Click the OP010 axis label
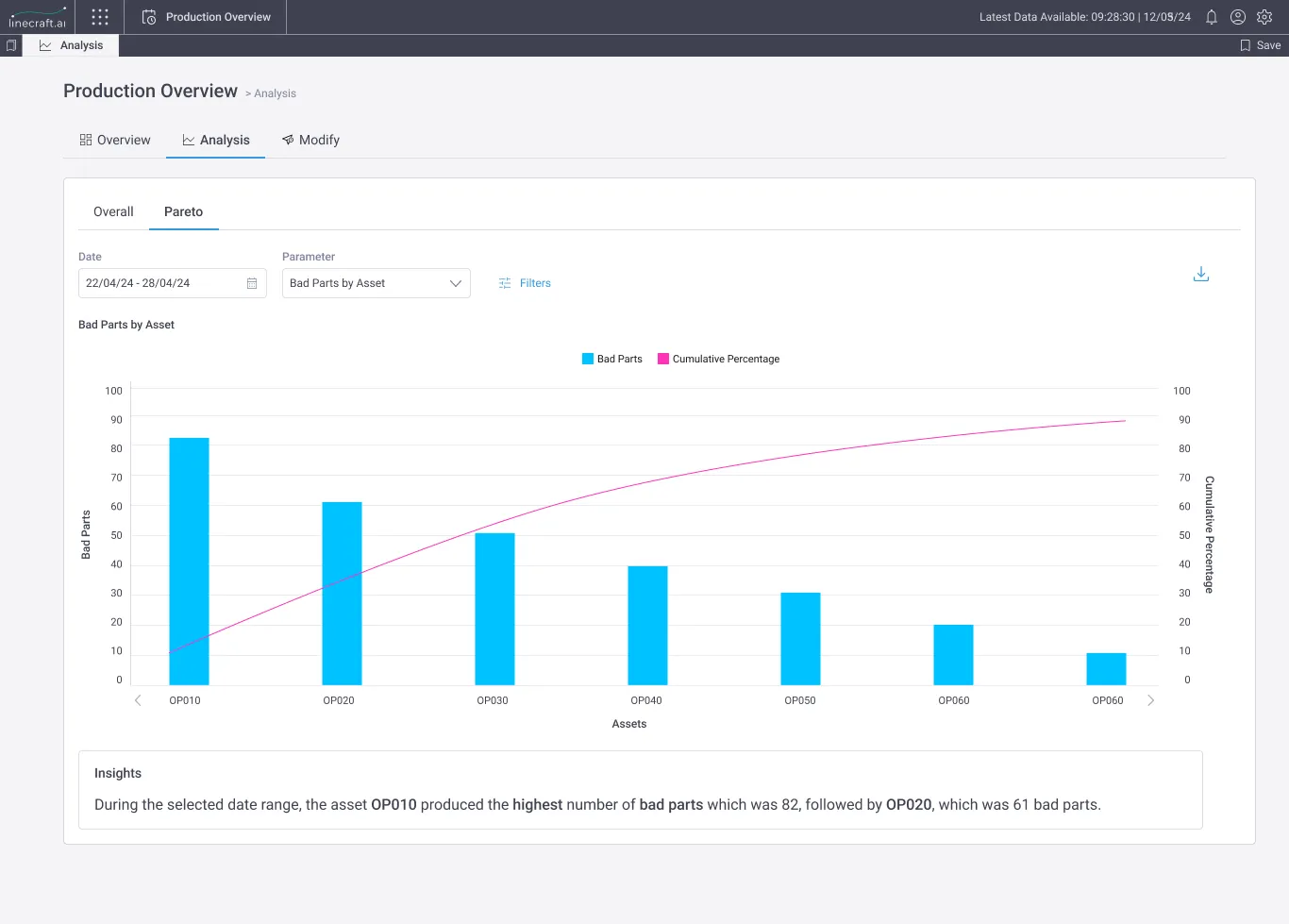 pyautogui.click(x=185, y=700)
